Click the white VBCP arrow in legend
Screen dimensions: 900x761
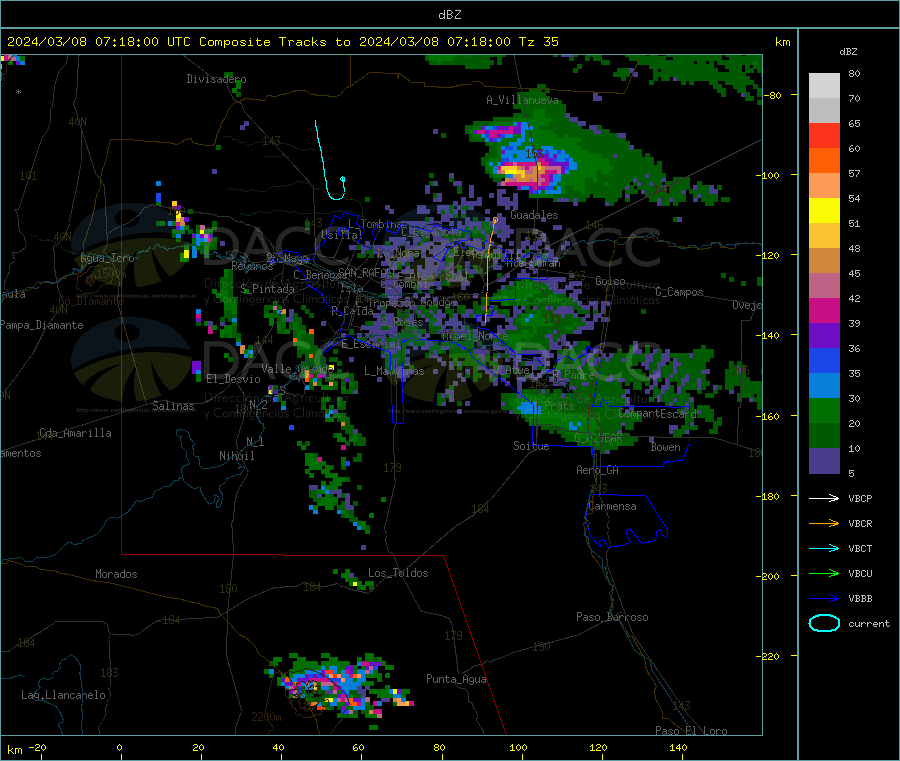(x=824, y=498)
